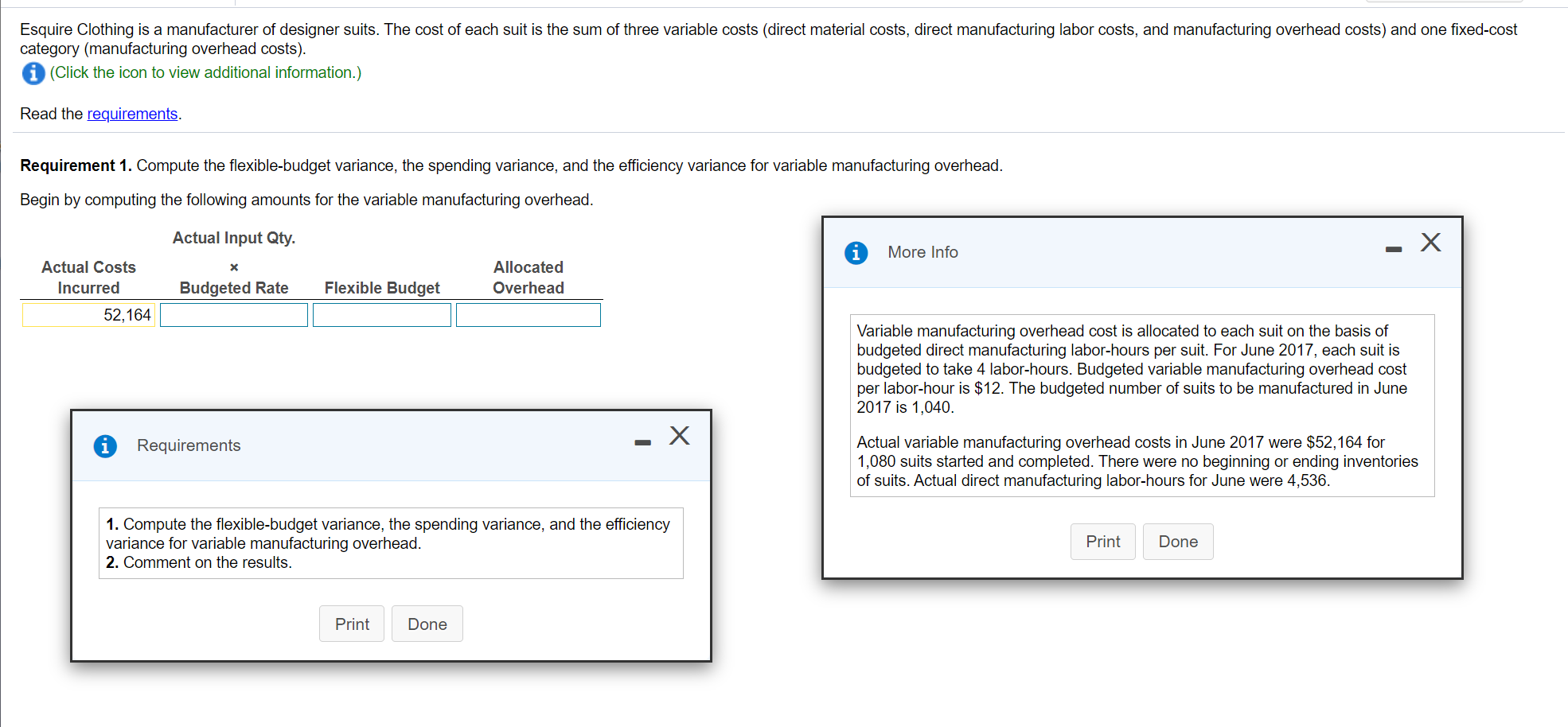1568x727 pixels.
Task: Click the 'Click the icon to view additional information' text
Action: pyautogui.click(x=205, y=72)
